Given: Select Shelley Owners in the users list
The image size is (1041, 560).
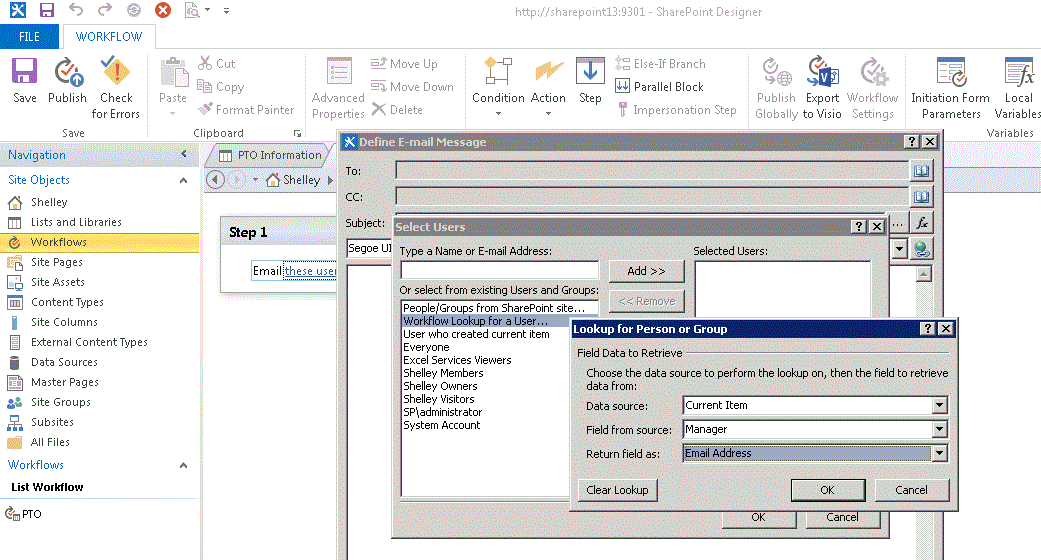Looking at the screenshot, I should [440, 386].
